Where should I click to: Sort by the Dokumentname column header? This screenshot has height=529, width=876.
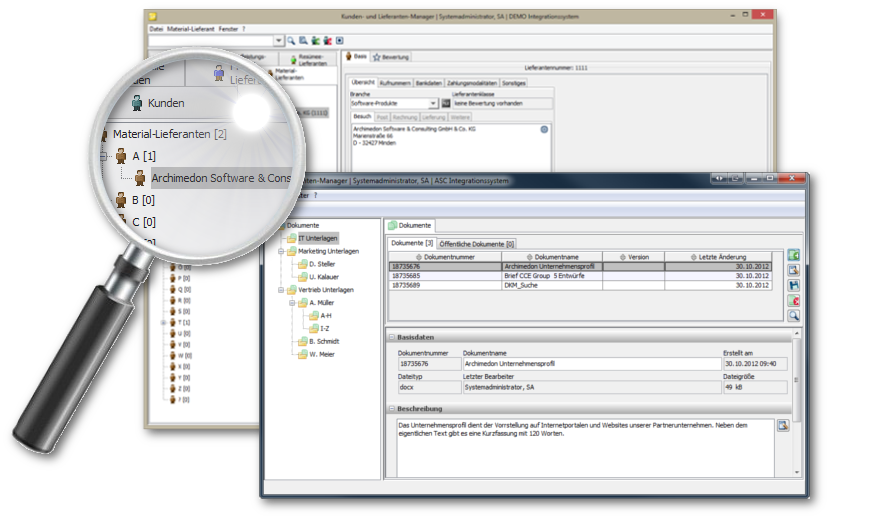[x=553, y=258]
